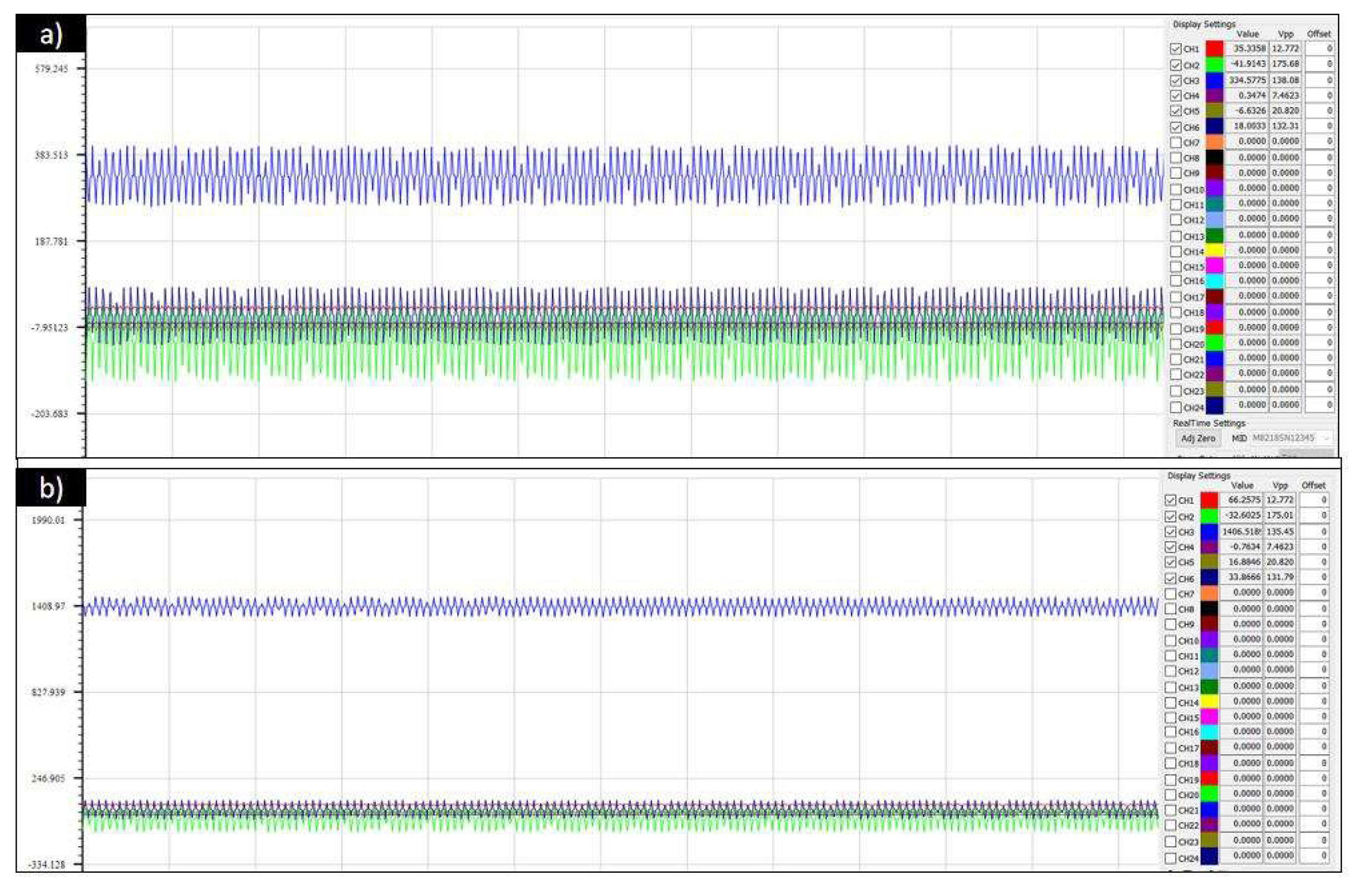The image size is (1357, 896).
Task: Uncheck CH6 checkbox in panel b
Action: click(1171, 579)
